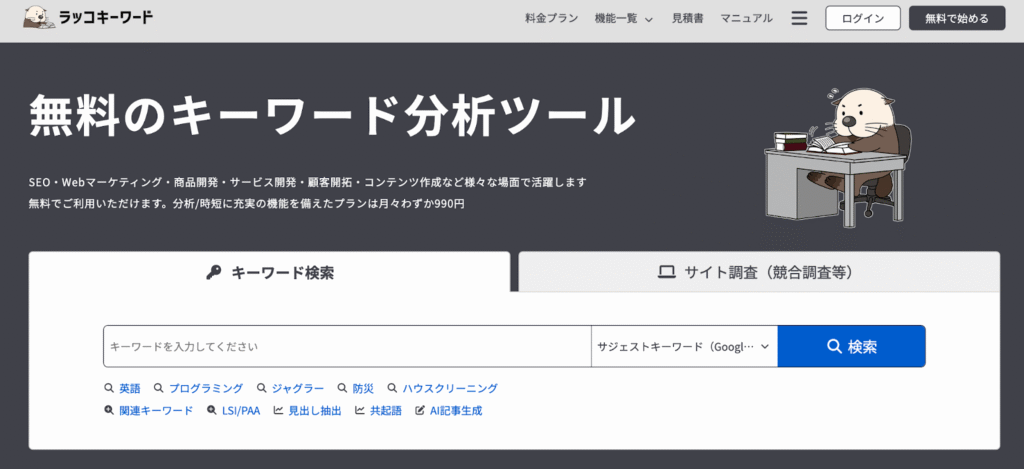Click the line beginning SEO・Webマーケティング
Screen dimensions: 1024x469
pyautogui.click(x=308, y=182)
